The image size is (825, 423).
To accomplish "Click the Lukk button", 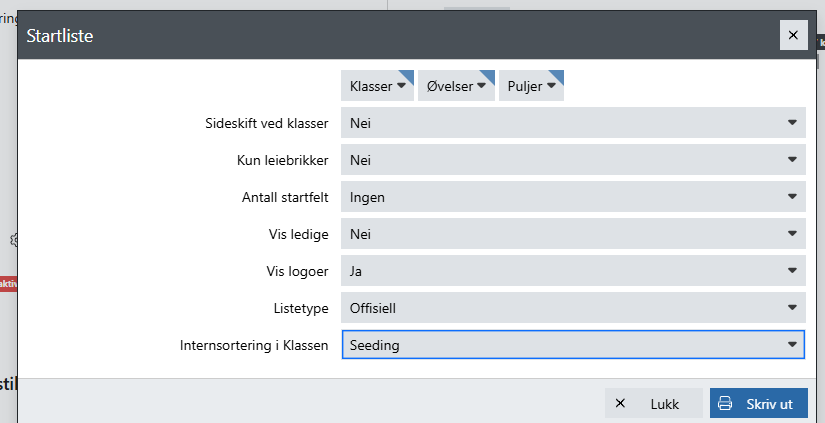I will (x=653, y=404).
